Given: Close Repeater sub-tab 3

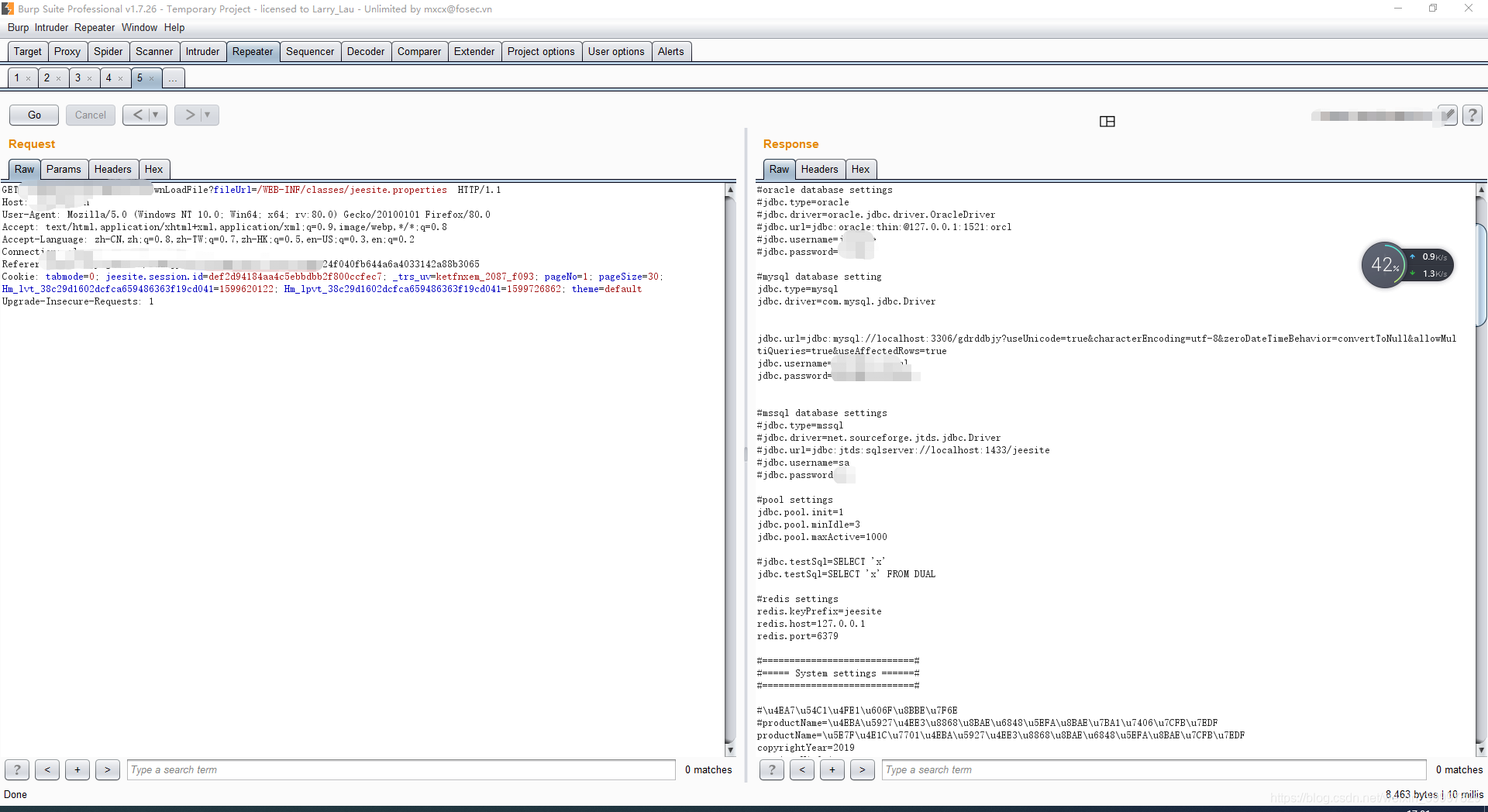Looking at the screenshot, I should click(x=90, y=78).
